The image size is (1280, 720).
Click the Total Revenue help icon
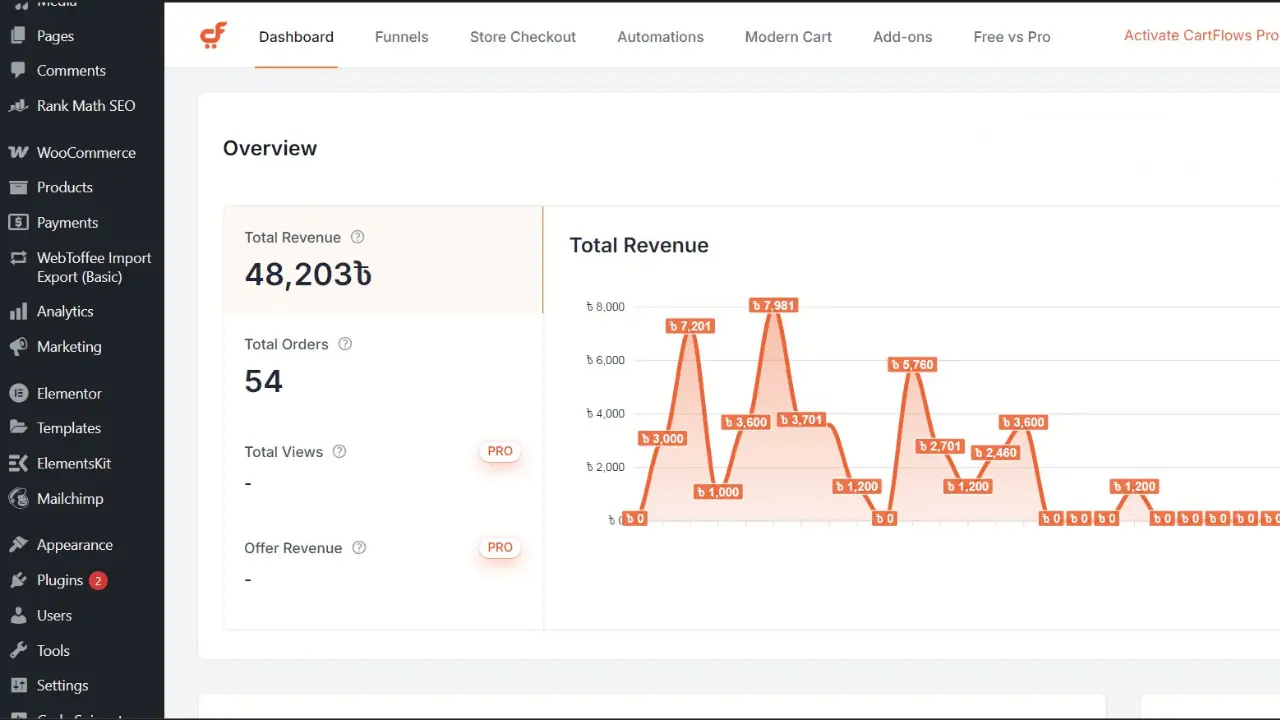[x=357, y=237]
